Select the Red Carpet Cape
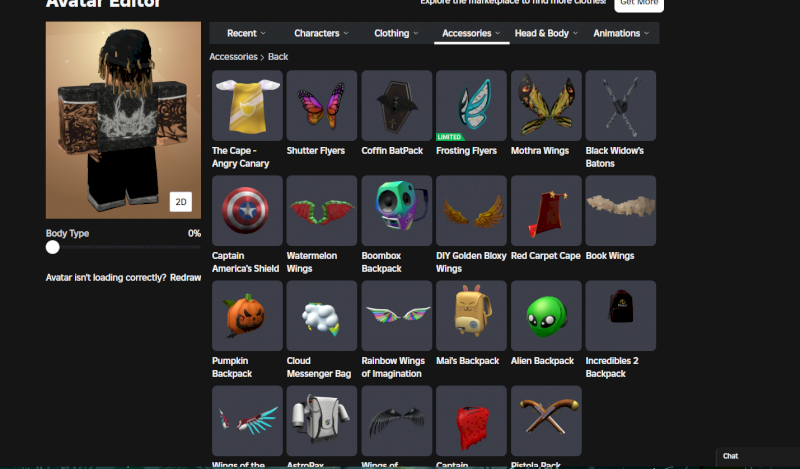 pos(546,211)
